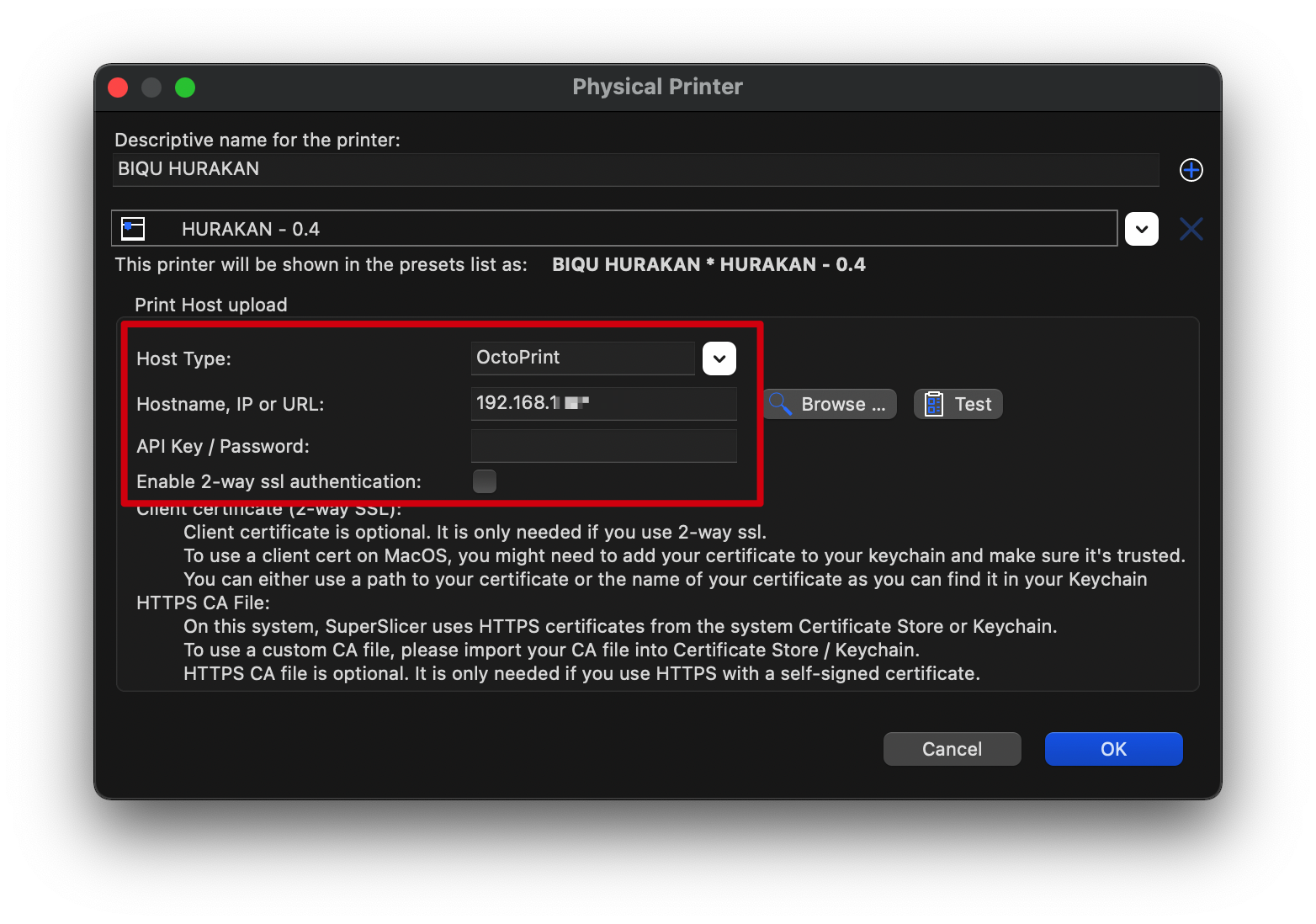The height and width of the screenshot is (924, 1316).
Task: Test the print host connection
Action: 958,404
